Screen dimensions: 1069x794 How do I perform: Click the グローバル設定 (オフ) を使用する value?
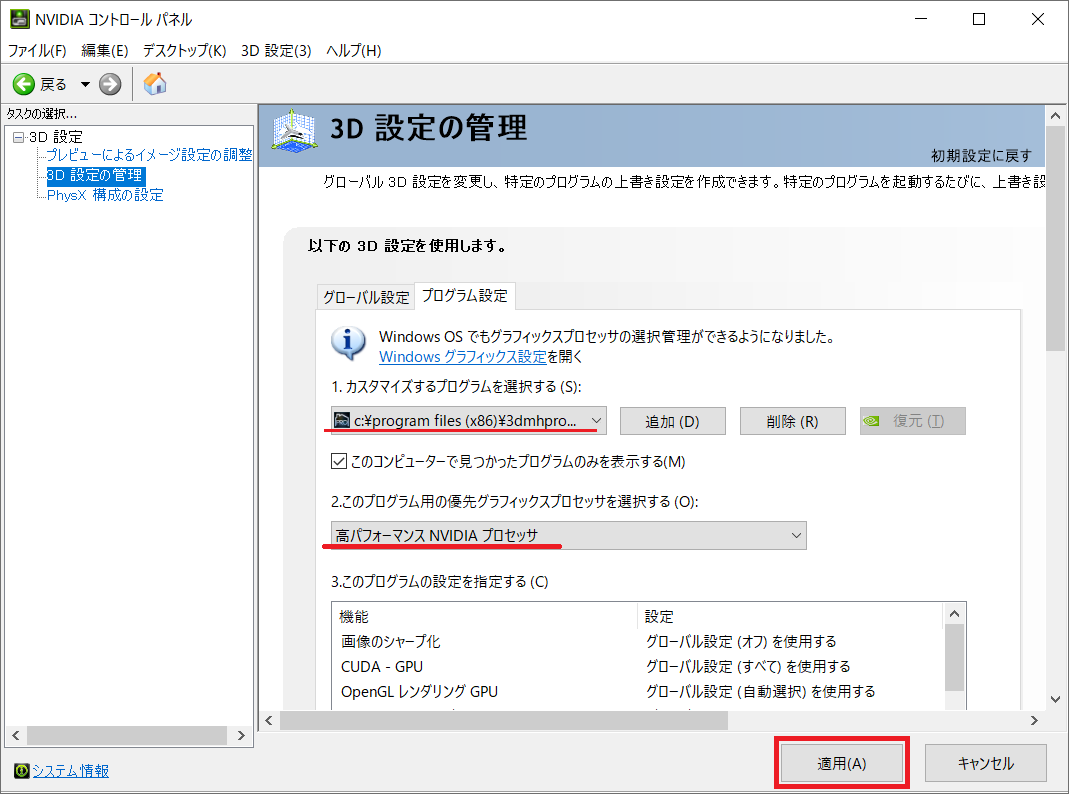[x=741, y=641]
